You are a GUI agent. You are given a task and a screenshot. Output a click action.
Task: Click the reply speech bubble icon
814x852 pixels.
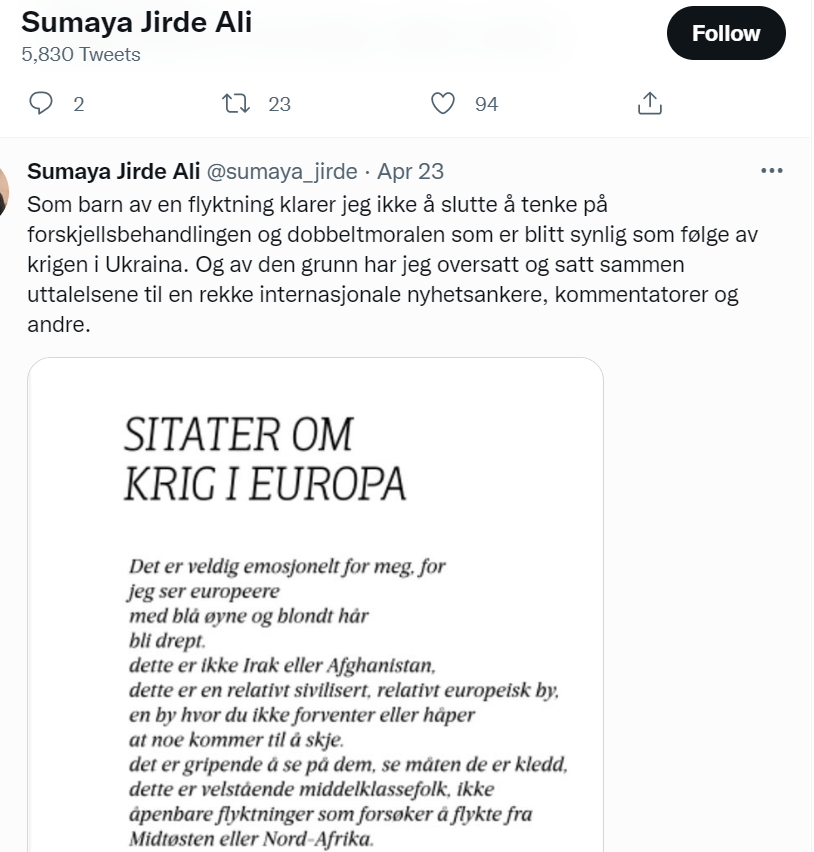(40, 103)
